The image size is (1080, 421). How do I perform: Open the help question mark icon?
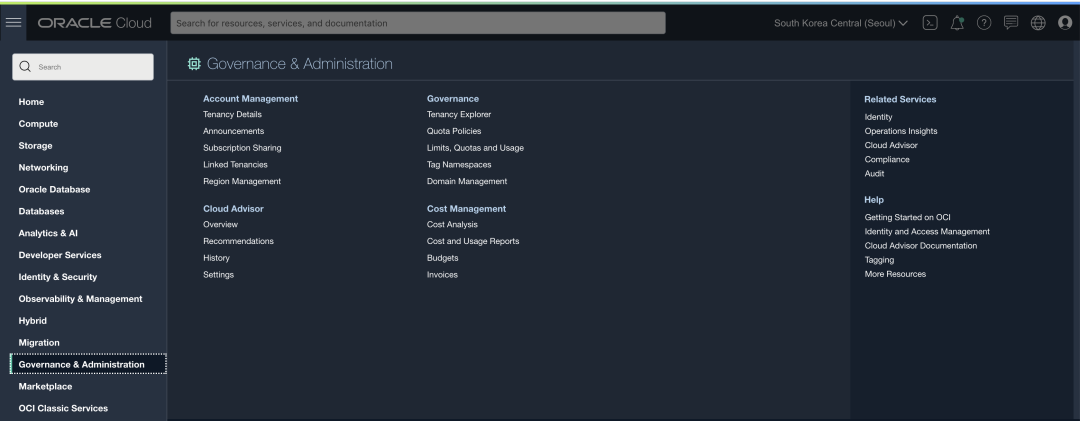pyautogui.click(x=984, y=23)
